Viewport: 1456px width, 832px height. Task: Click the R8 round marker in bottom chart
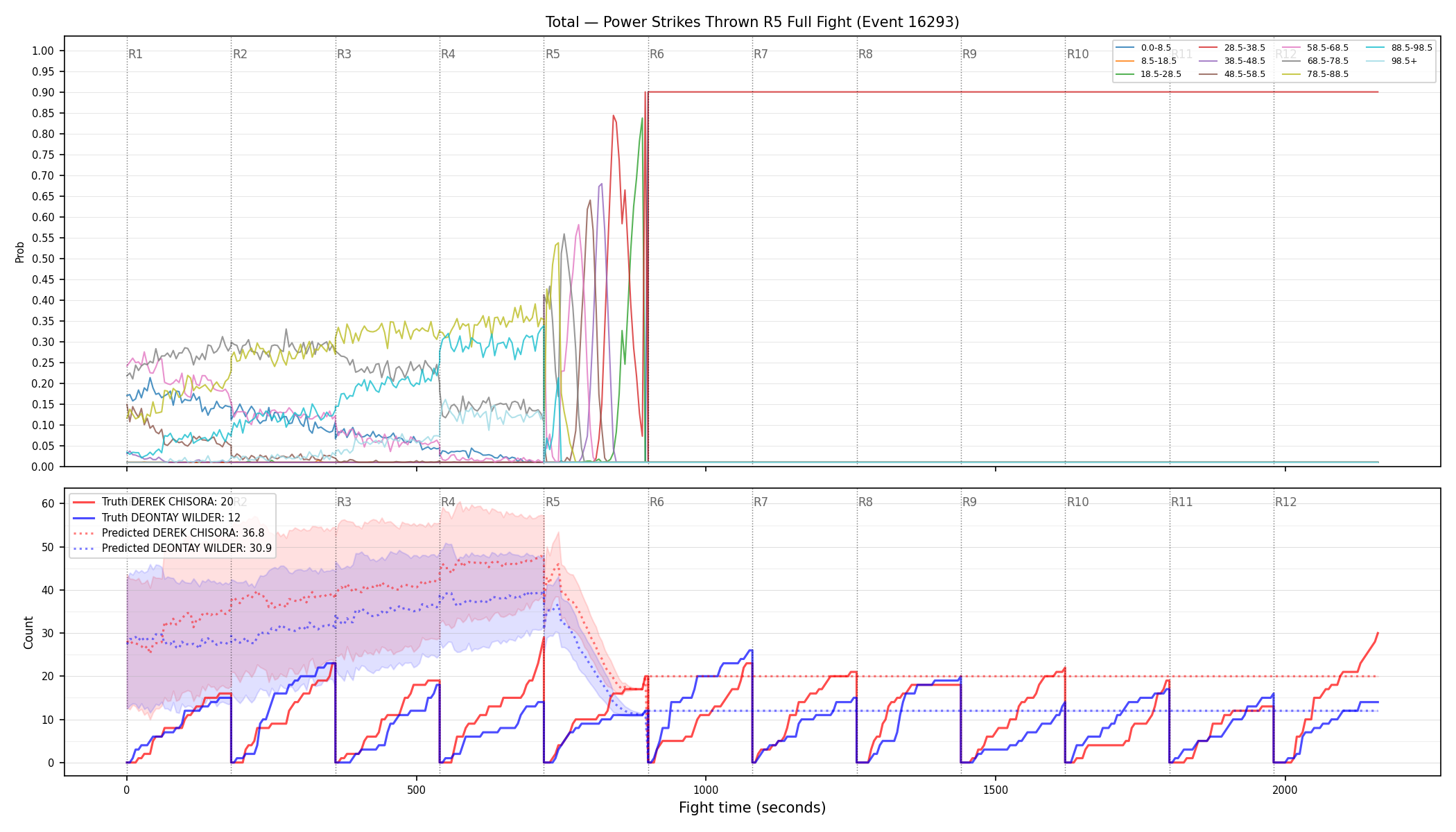865,502
